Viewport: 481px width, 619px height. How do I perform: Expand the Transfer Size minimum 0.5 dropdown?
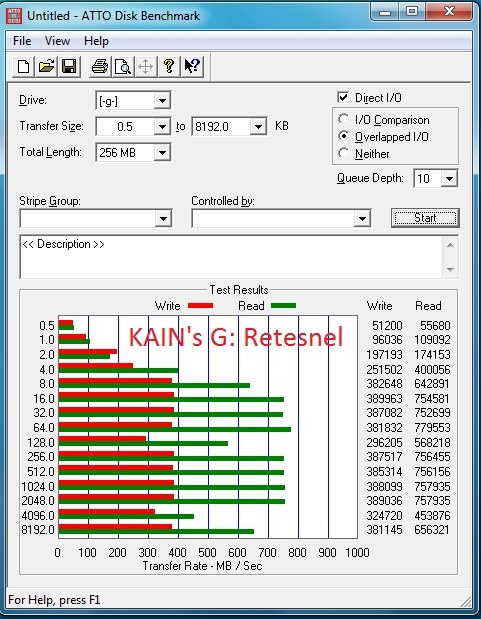click(x=162, y=127)
